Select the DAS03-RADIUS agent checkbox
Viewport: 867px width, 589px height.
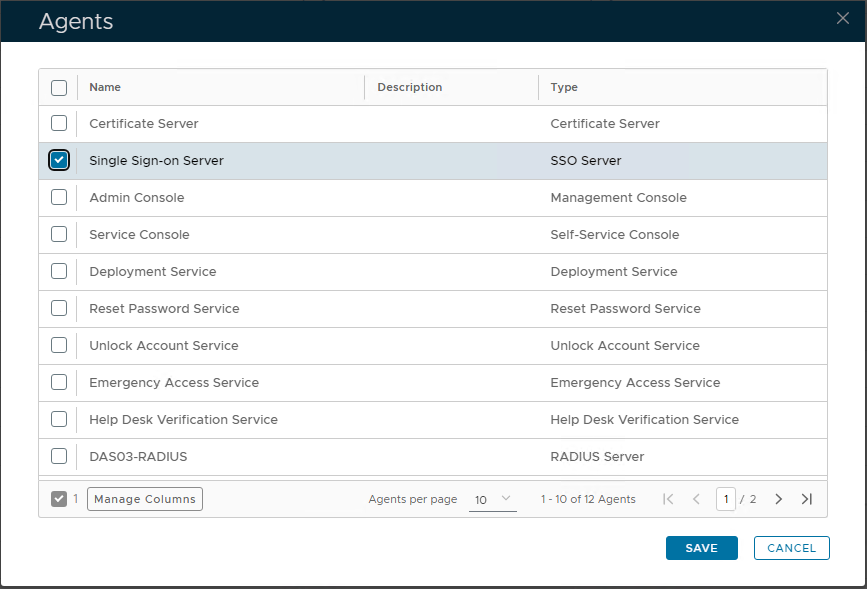(x=59, y=456)
